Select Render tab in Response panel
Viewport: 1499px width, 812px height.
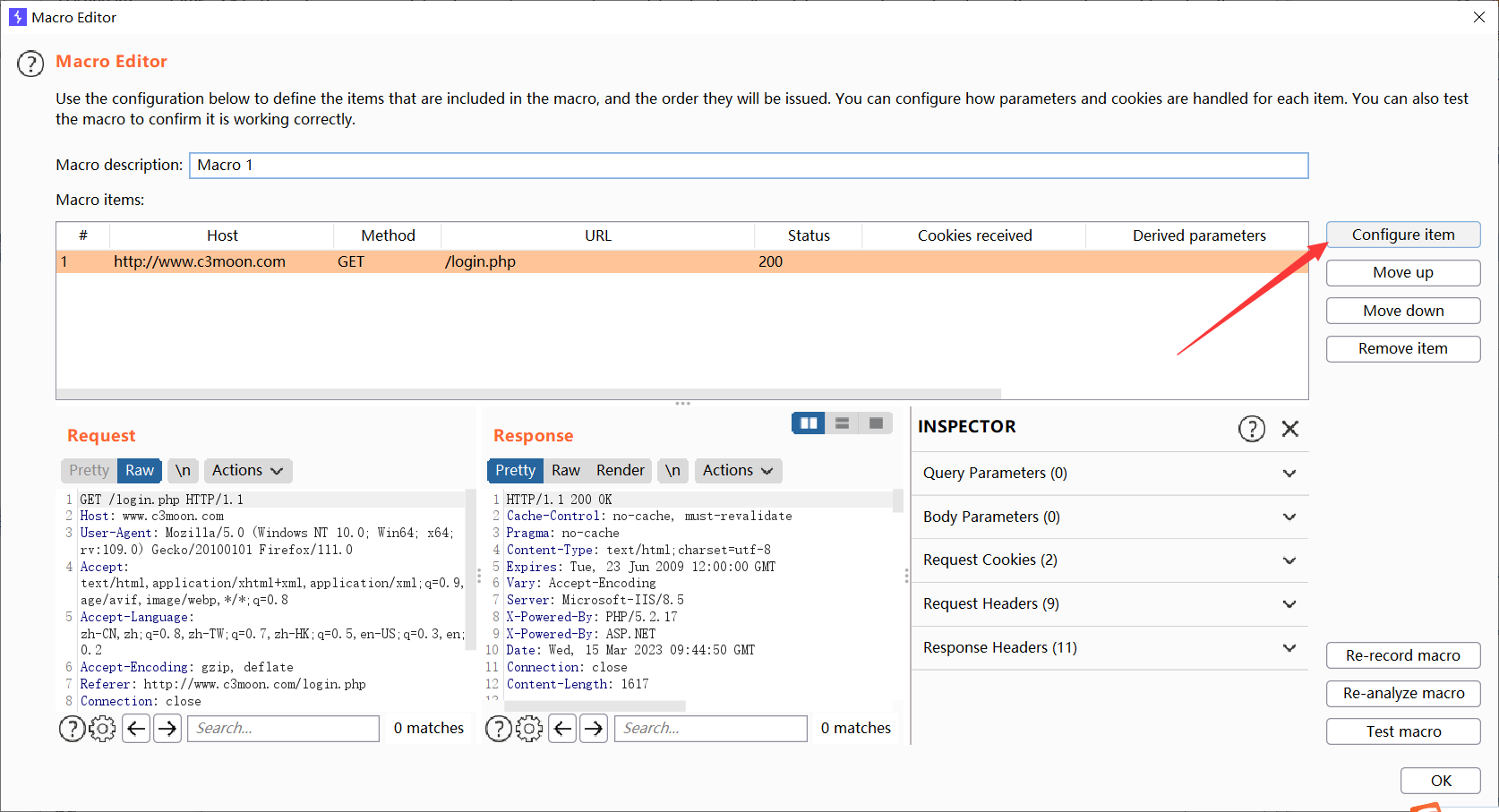coord(621,471)
